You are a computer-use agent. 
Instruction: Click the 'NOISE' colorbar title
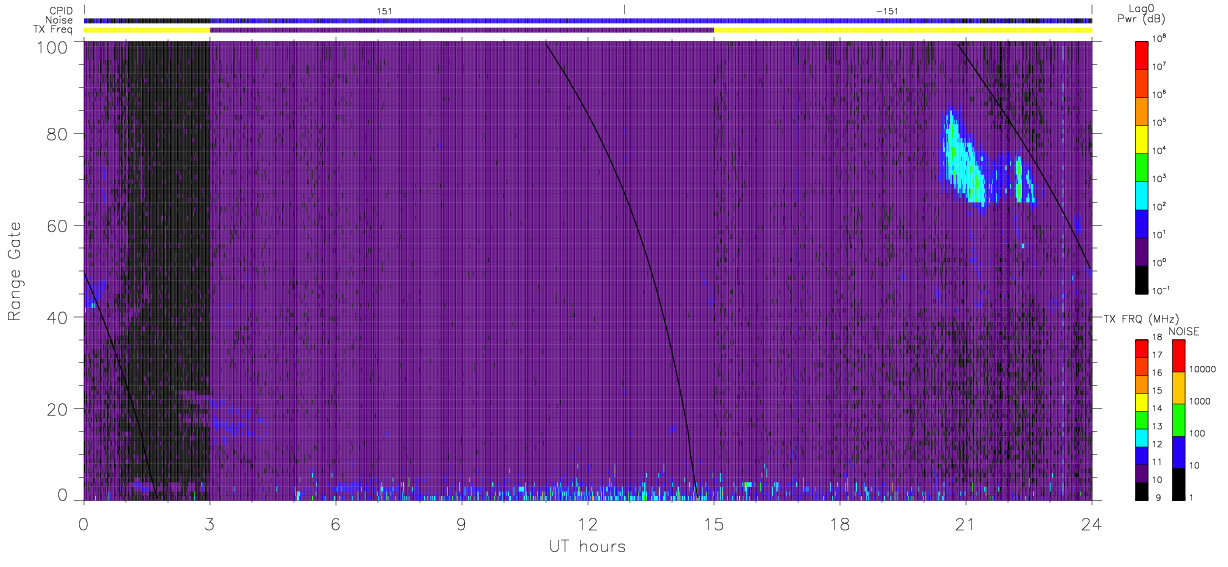click(x=1186, y=331)
